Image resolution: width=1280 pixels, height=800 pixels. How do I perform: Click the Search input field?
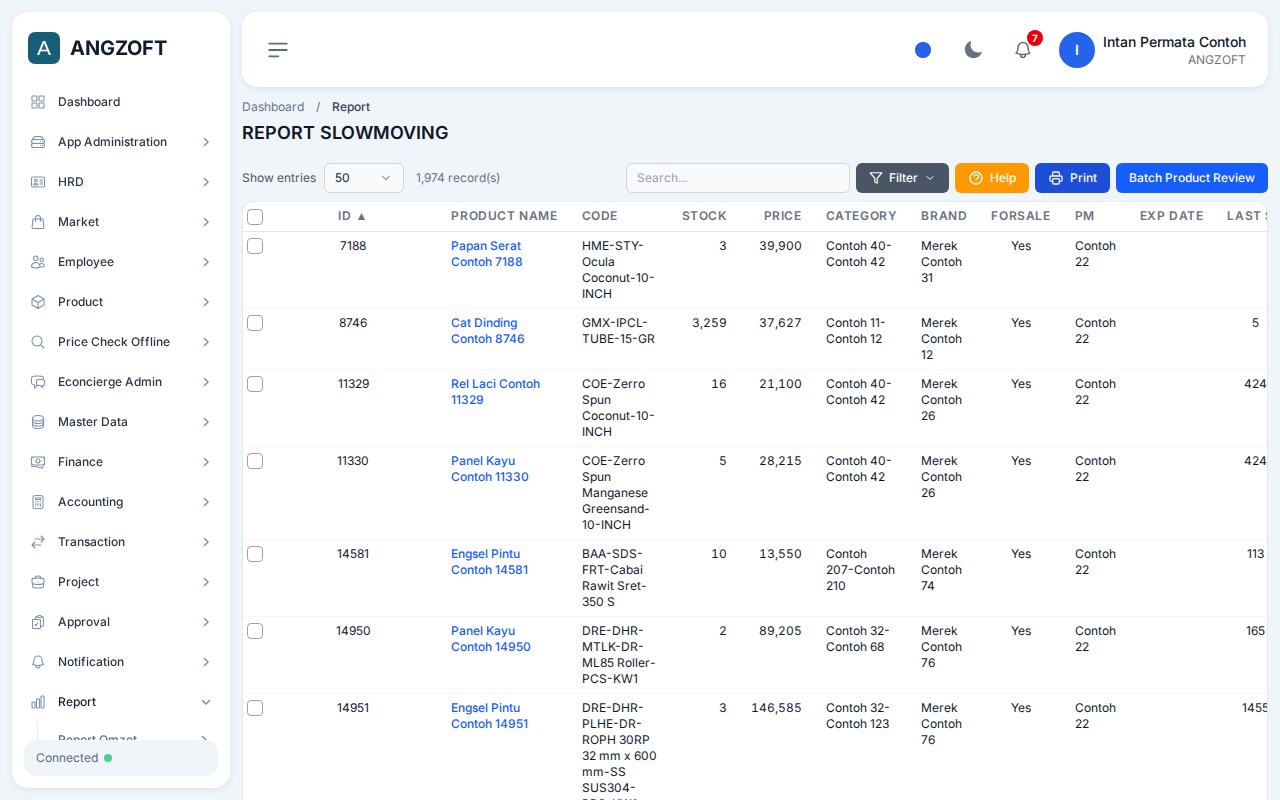click(738, 178)
